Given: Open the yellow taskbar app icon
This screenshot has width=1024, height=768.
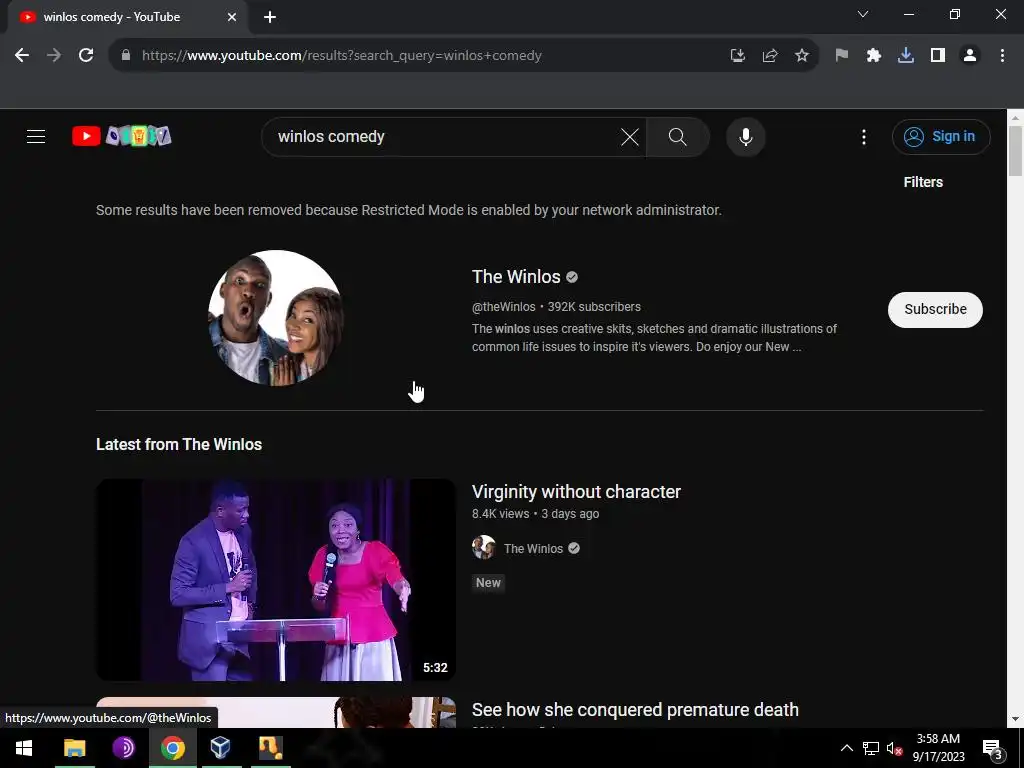Looking at the screenshot, I should (x=270, y=748).
